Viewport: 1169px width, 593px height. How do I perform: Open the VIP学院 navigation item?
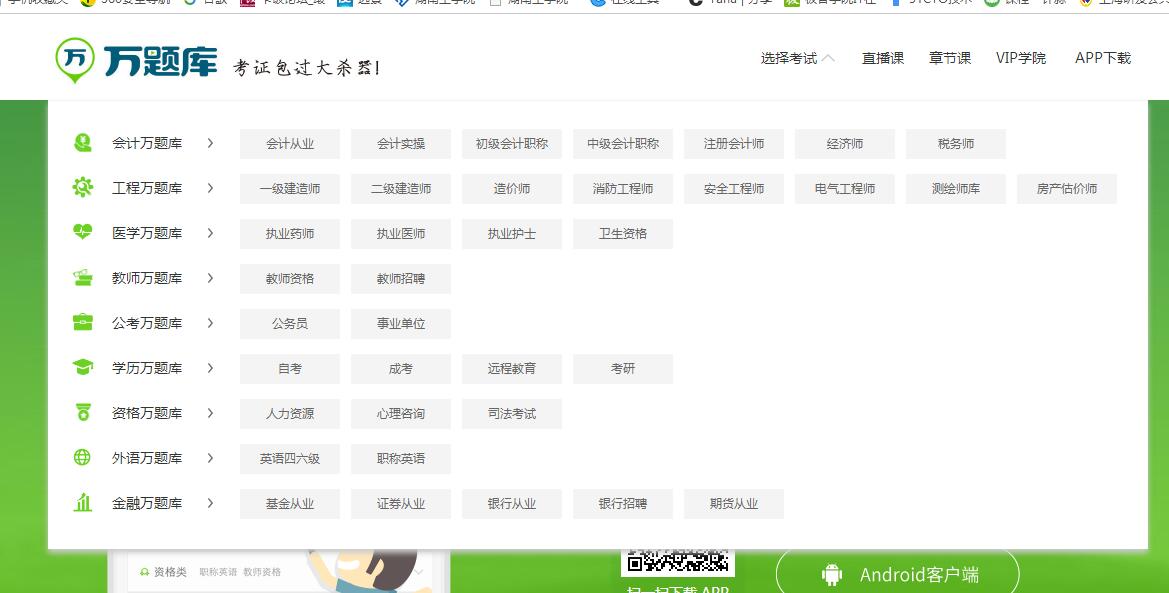click(1020, 59)
